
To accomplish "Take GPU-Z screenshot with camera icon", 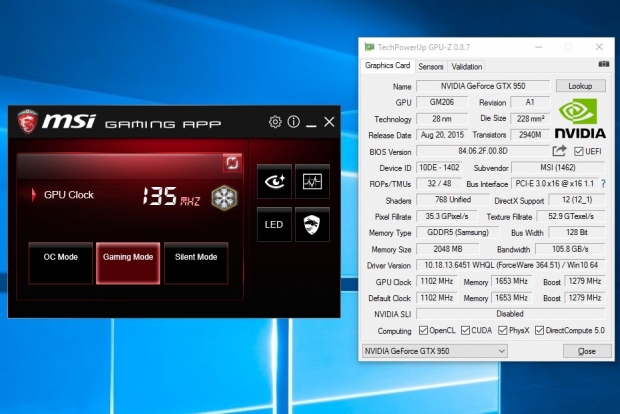I will [603, 64].
